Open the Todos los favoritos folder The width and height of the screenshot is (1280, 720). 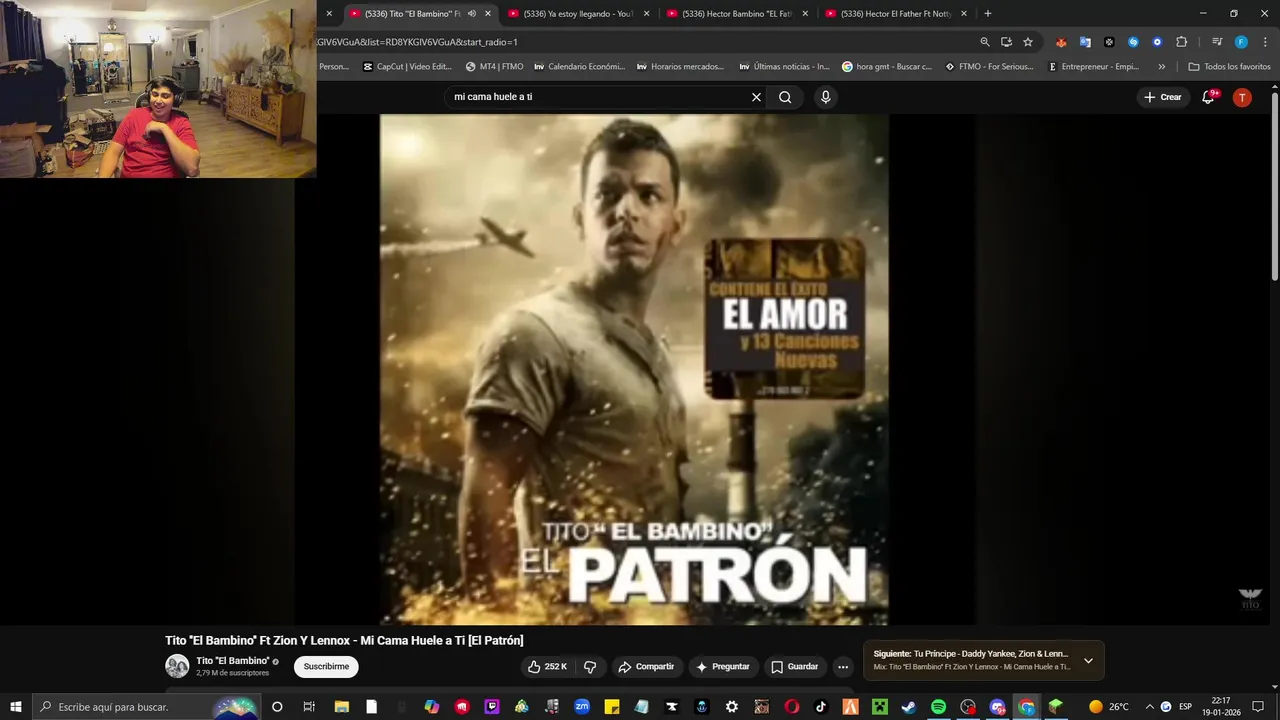coord(1229,67)
